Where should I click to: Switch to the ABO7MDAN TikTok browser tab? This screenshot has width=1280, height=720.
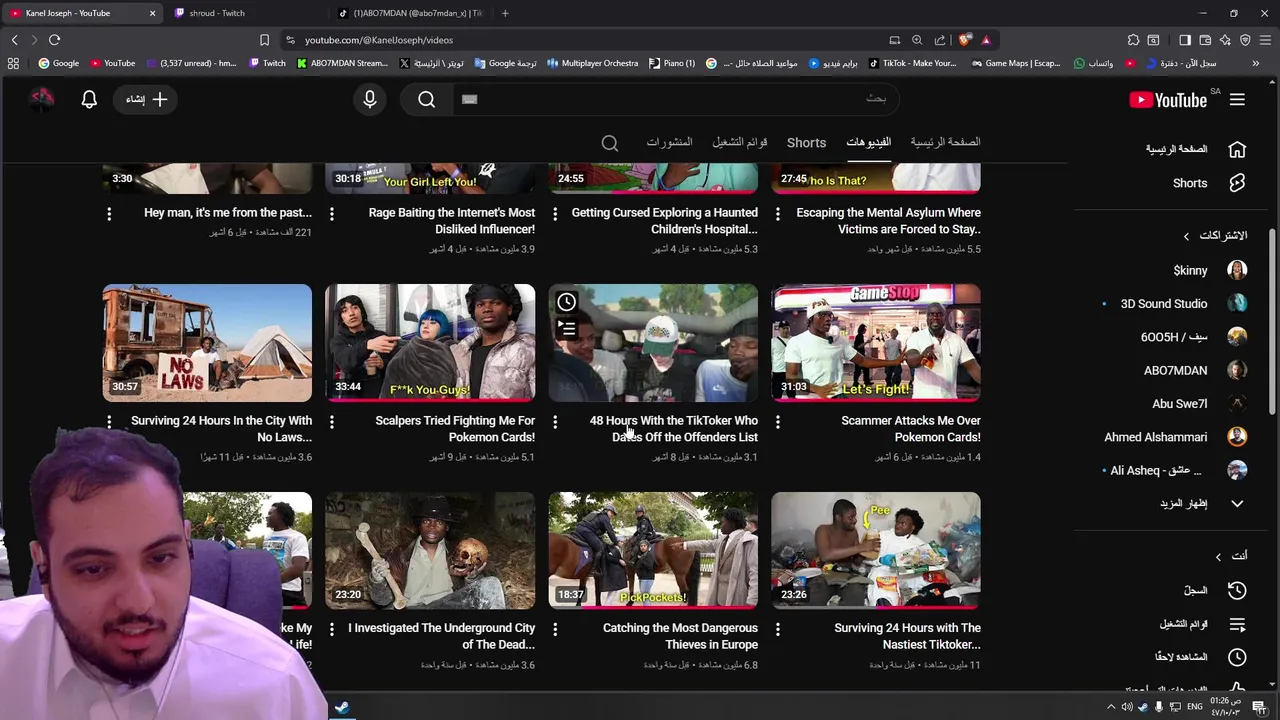tap(410, 13)
